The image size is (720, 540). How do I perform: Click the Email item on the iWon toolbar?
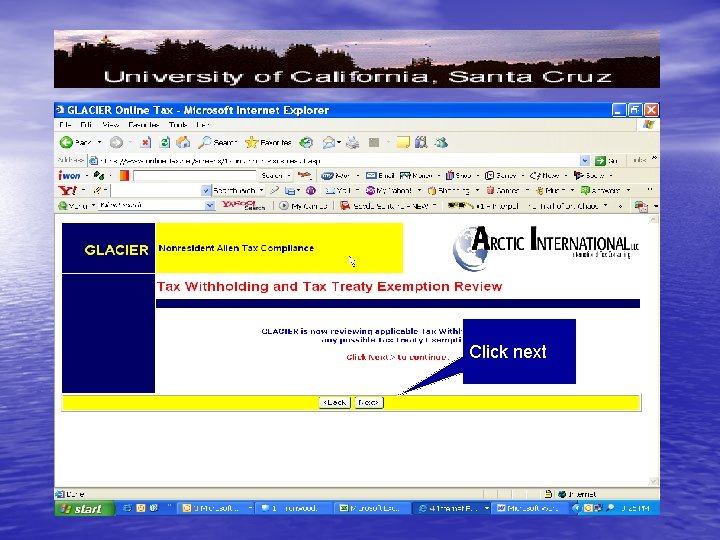[380, 175]
